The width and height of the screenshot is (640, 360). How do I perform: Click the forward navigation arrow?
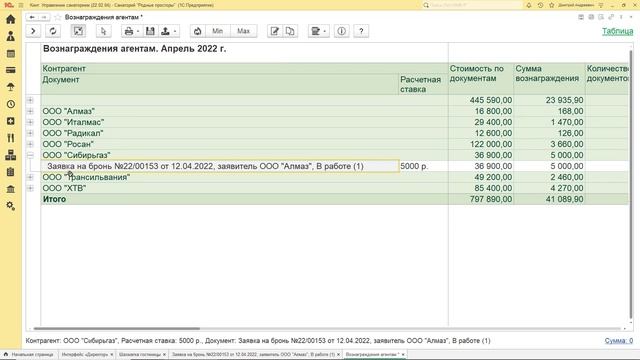pyautogui.click(x=44, y=17)
